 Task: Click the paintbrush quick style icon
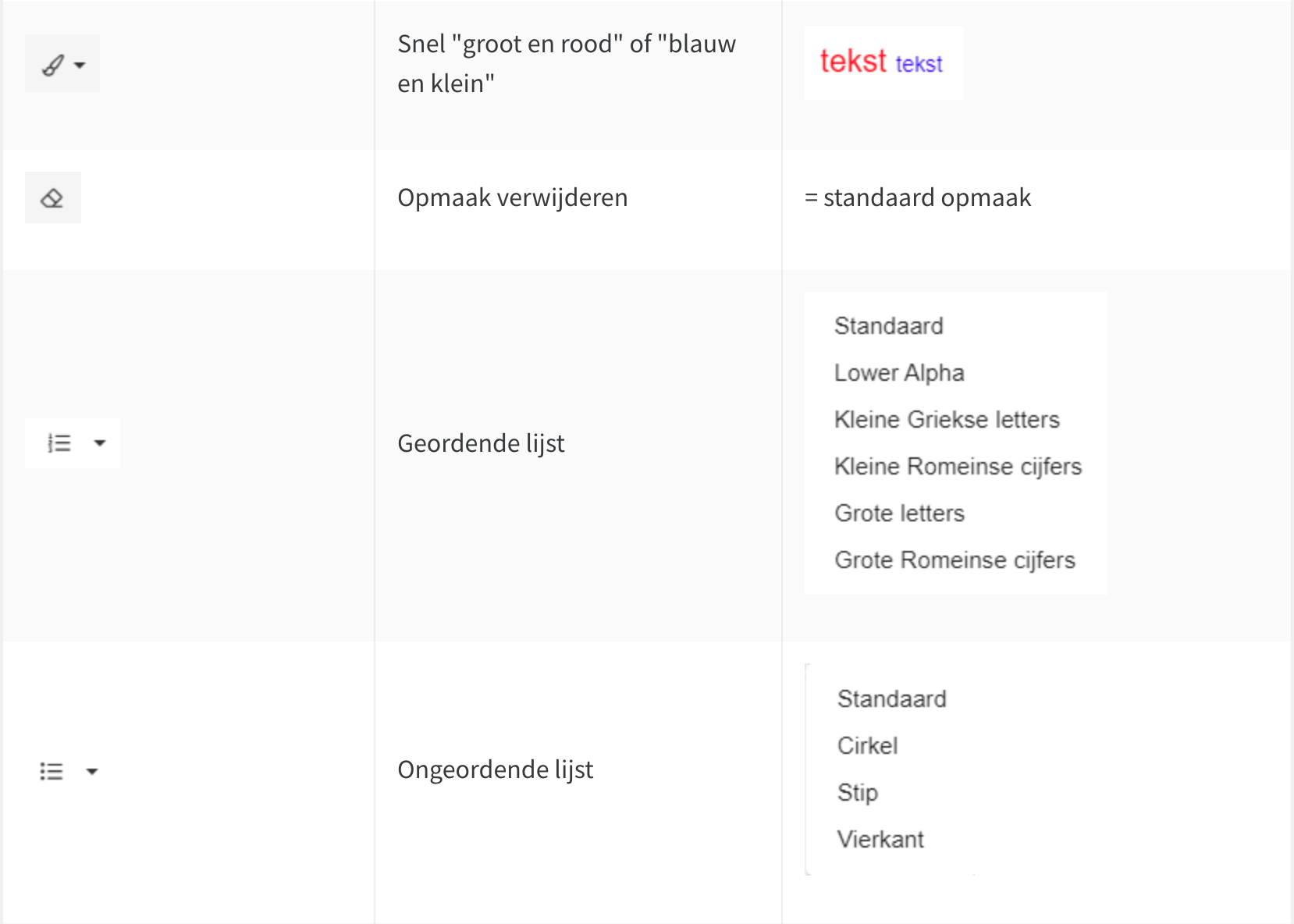point(52,65)
